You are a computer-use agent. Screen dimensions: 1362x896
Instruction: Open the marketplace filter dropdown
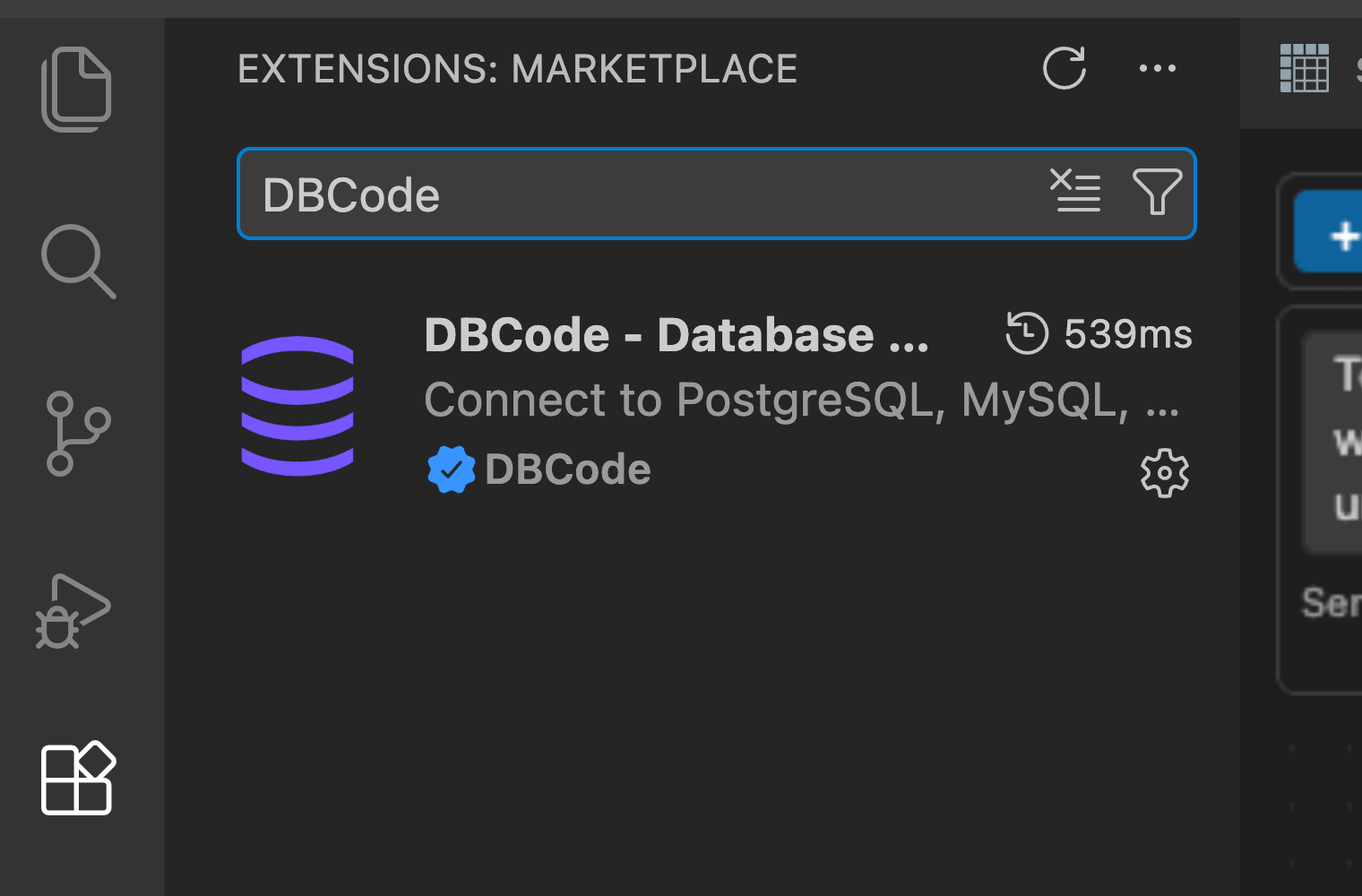point(1159,193)
